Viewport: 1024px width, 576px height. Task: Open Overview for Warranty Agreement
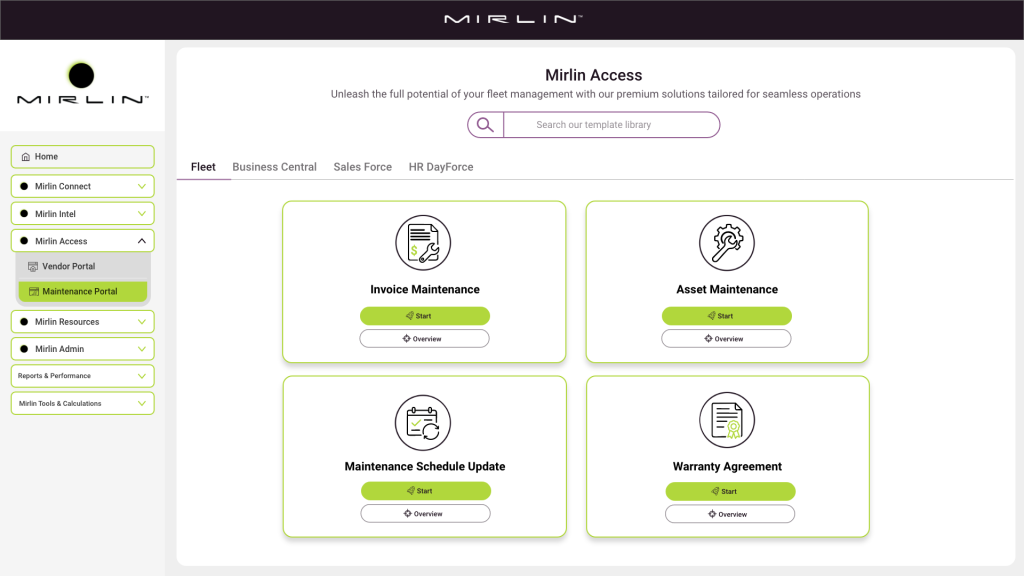729,514
